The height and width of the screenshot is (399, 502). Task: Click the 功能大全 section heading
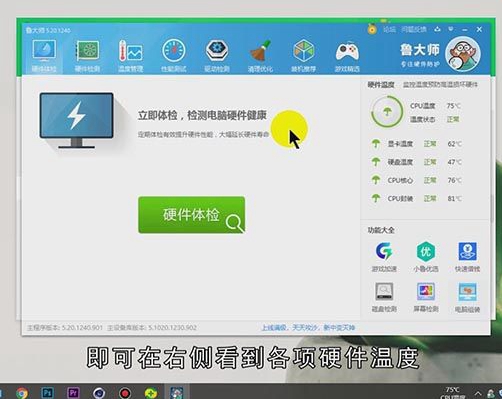[x=381, y=230]
